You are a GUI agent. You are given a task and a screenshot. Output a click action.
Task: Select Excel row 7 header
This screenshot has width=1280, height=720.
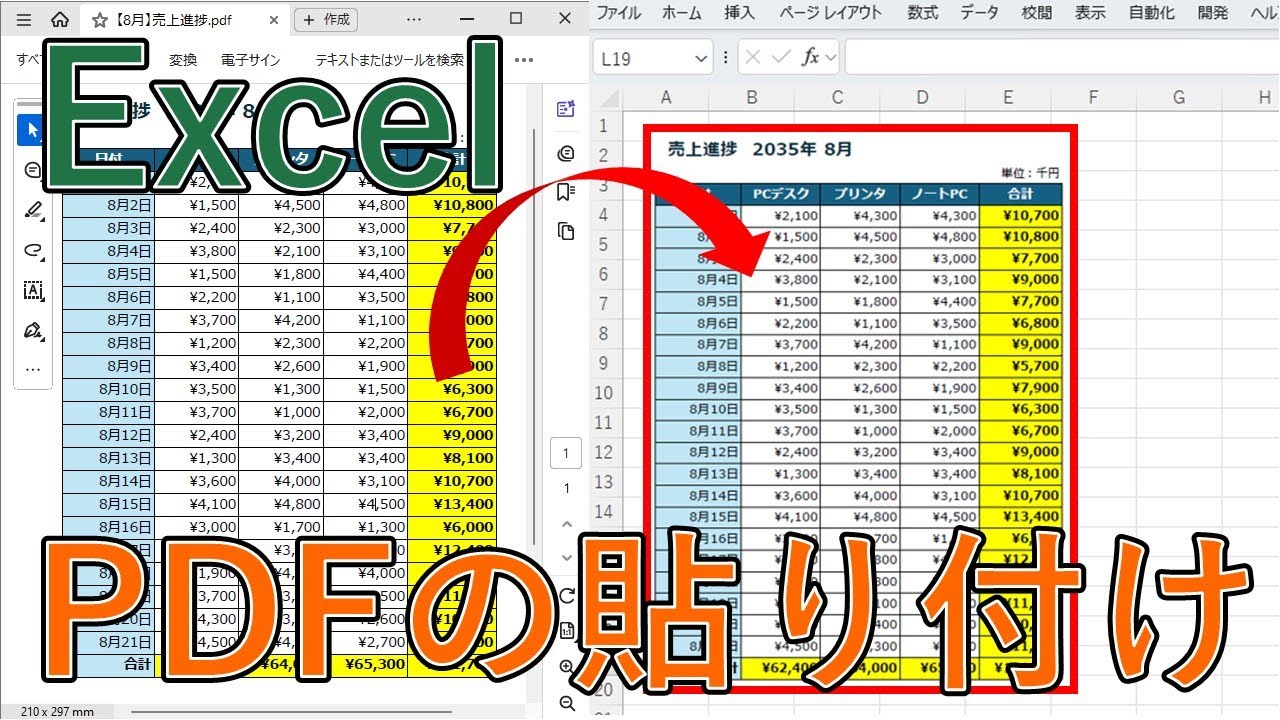(x=603, y=304)
